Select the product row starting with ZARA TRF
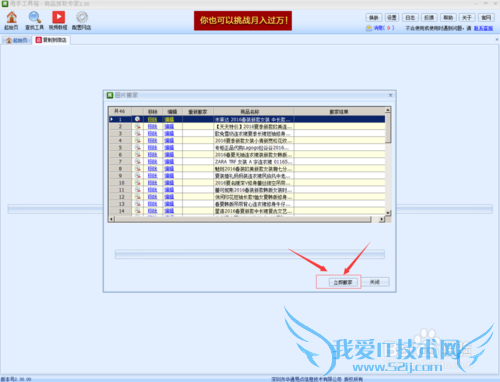This screenshot has height=382, width=500. tap(247, 162)
